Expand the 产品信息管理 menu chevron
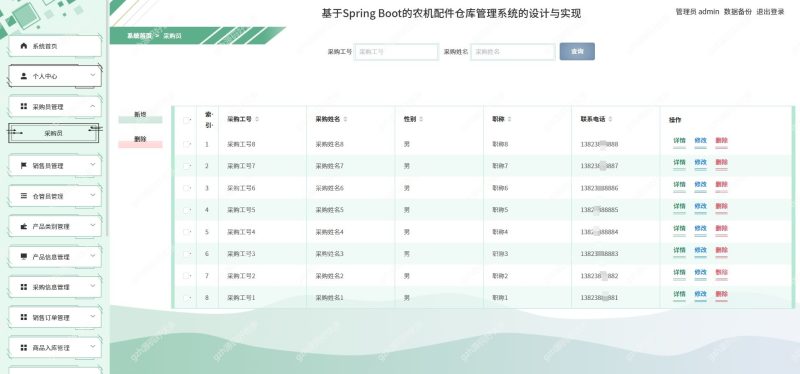This screenshot has width=800, height=374. tap(93, 256)
